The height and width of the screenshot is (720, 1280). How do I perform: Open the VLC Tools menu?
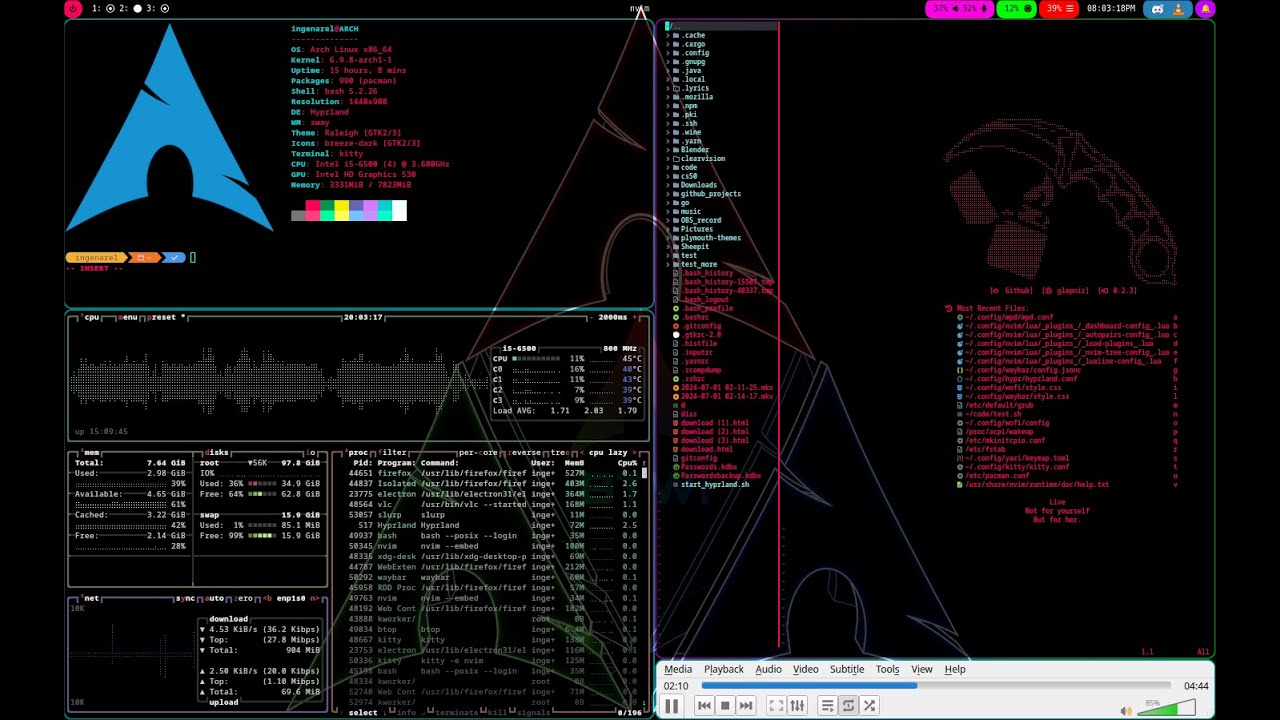[887, 669]
